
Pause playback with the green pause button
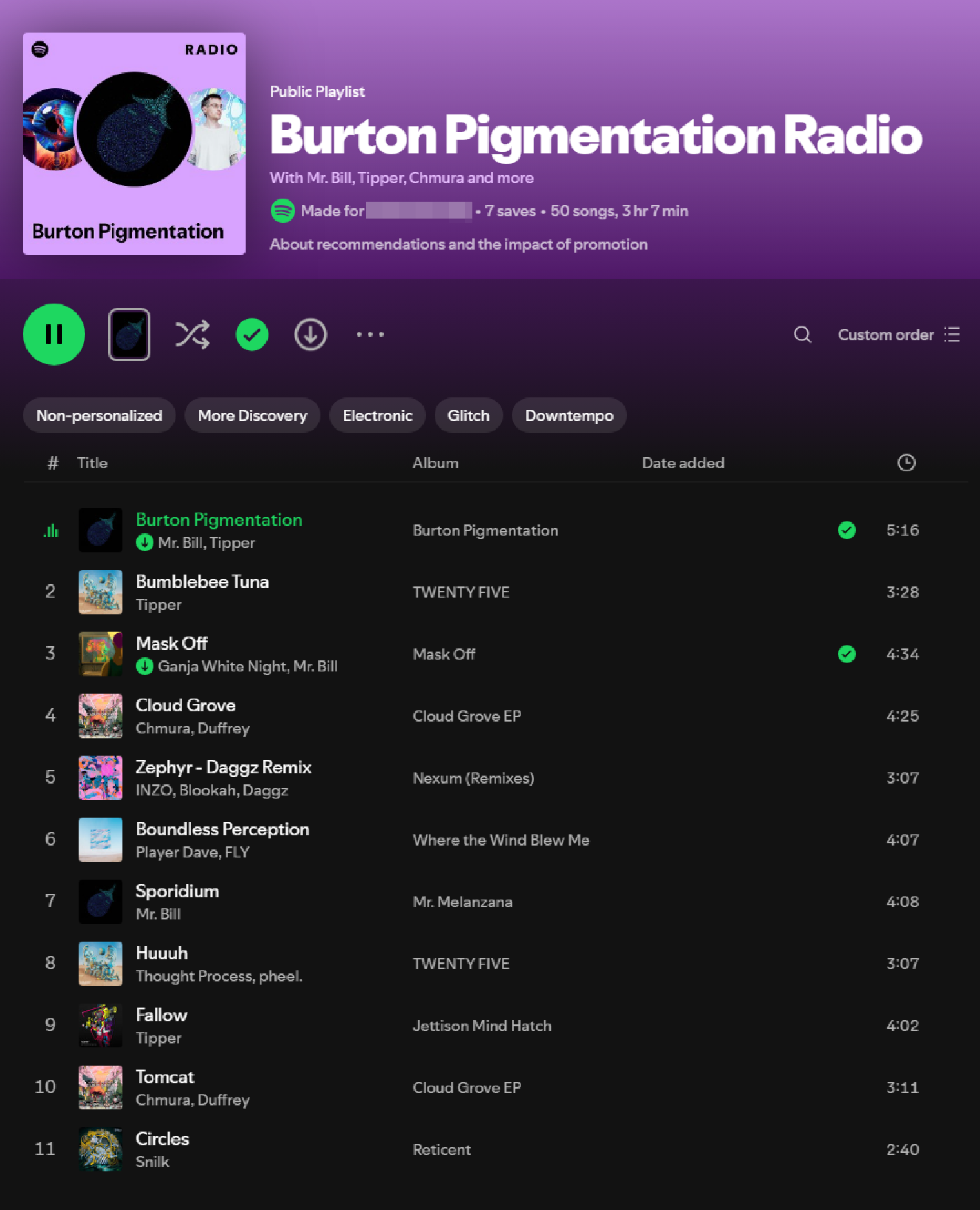(x=54, y=334)
